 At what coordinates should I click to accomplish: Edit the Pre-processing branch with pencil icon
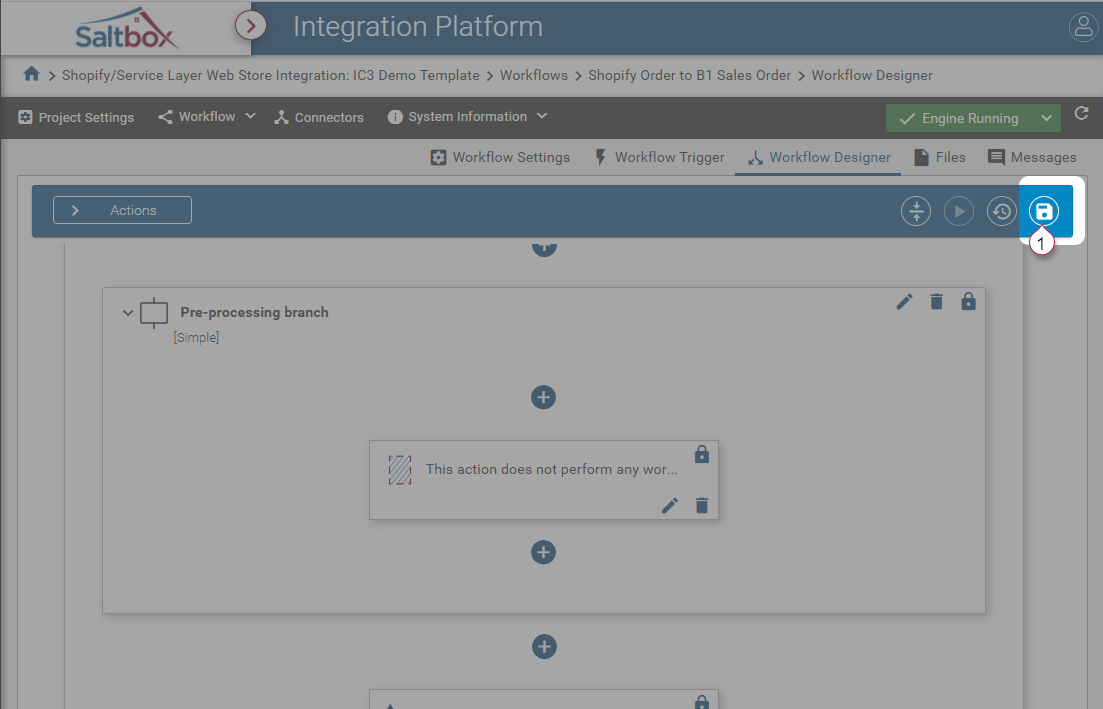pyautogui.click(x=905, y=302)
